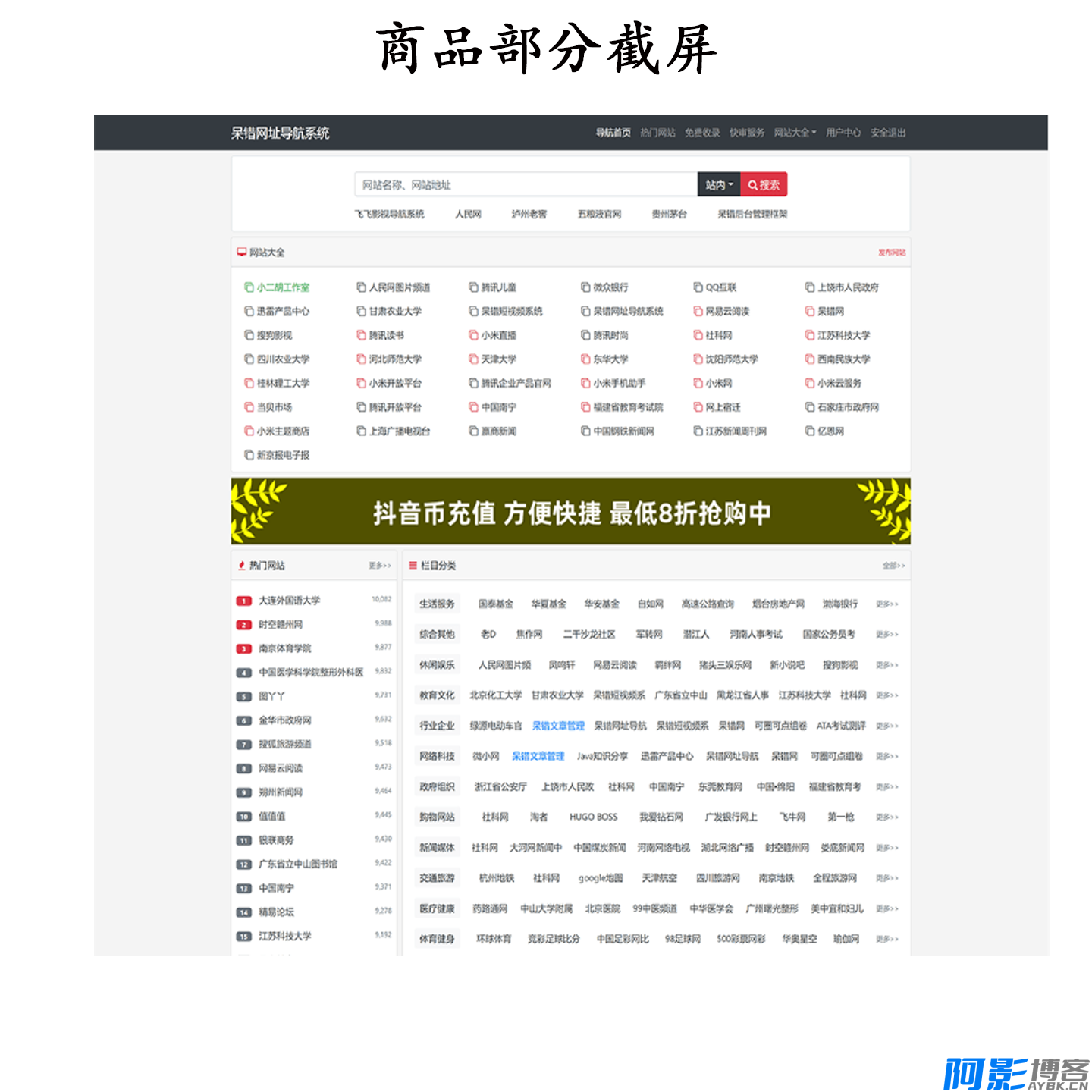Open the 热门网站 nav menu item
This screenshot has height=1092, width=1092.
coord(657,133)
